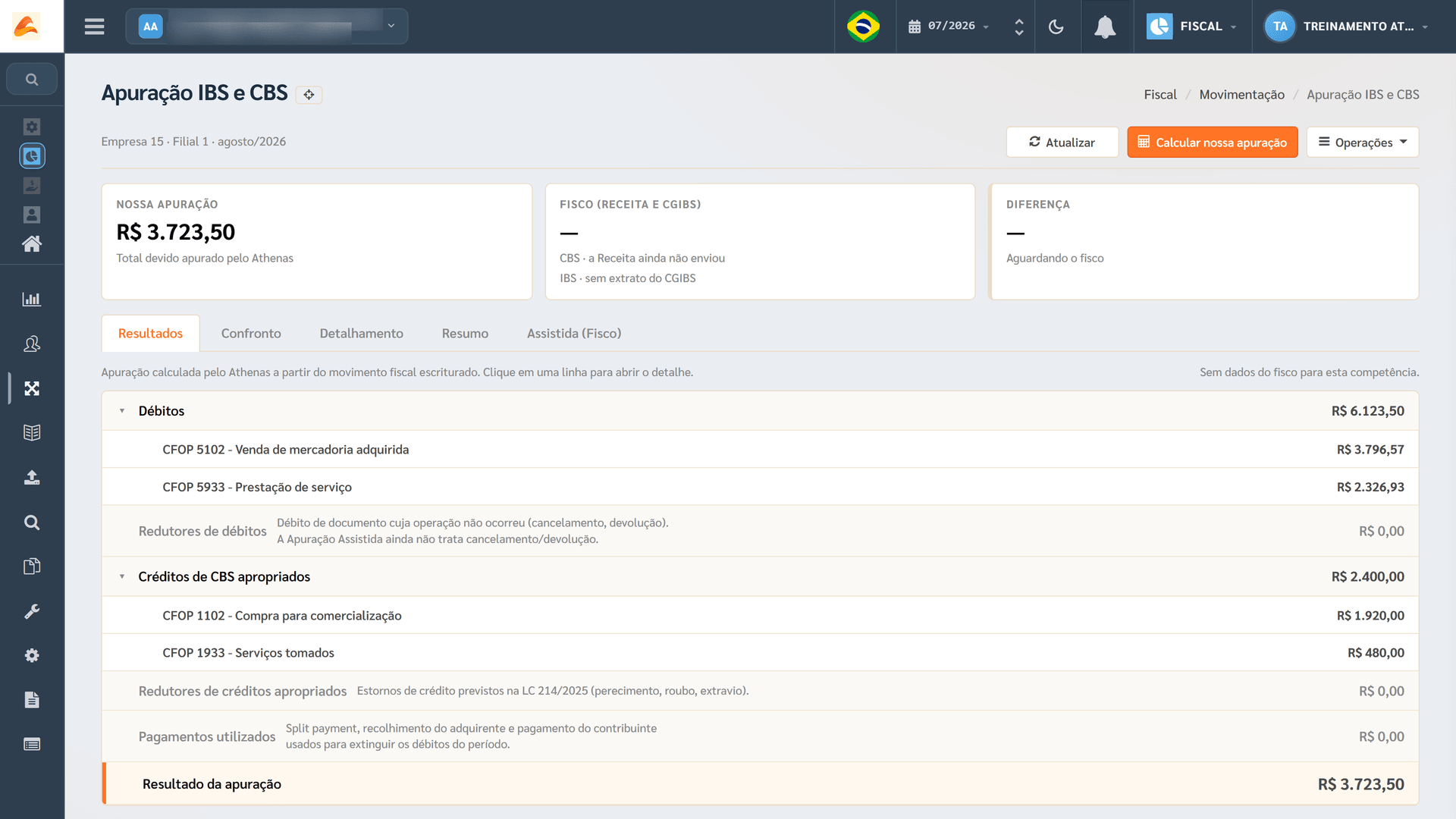This screenshot has height=819, width=1456.
Task: Open the document file icon in sidebar
Action: [x=32, y=700]
